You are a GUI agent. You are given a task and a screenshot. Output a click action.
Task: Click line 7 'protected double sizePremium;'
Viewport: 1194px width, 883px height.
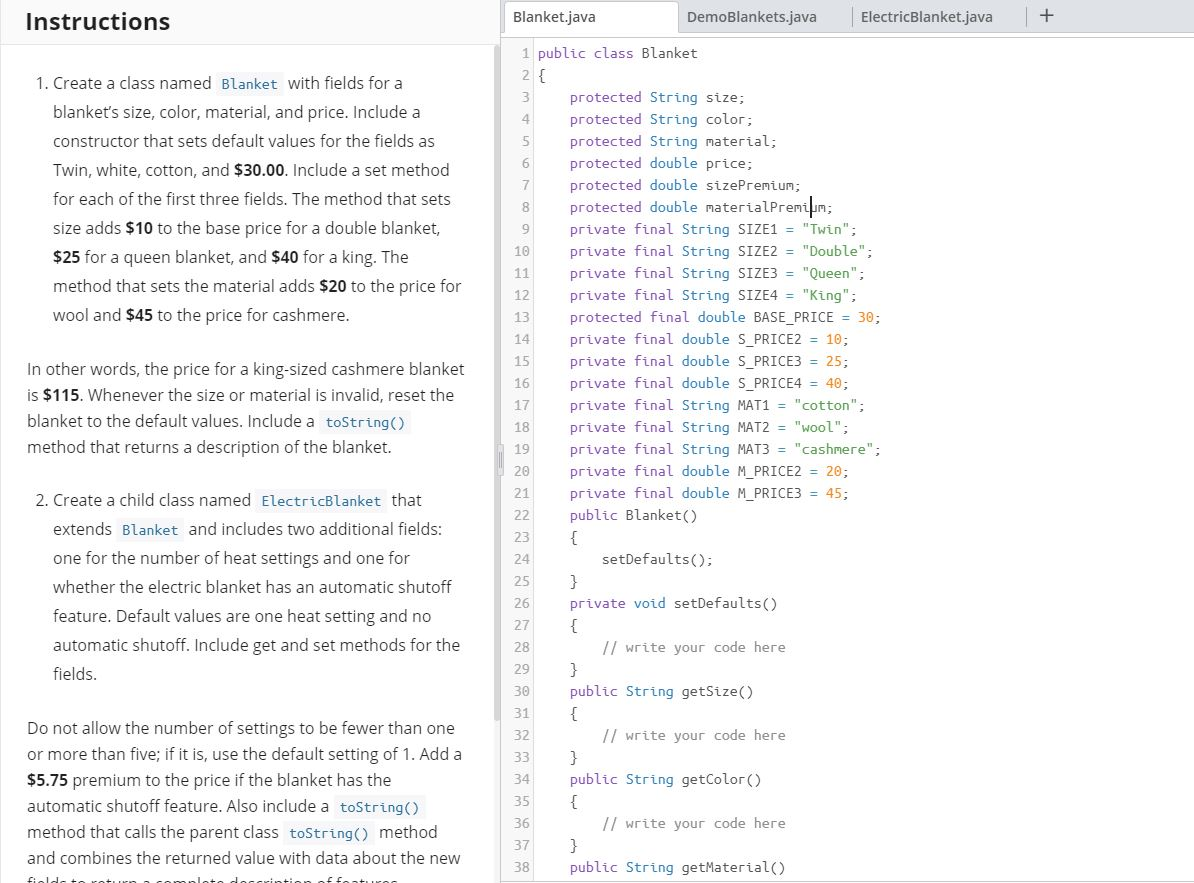pyautogui.click(x=685, y=186)
